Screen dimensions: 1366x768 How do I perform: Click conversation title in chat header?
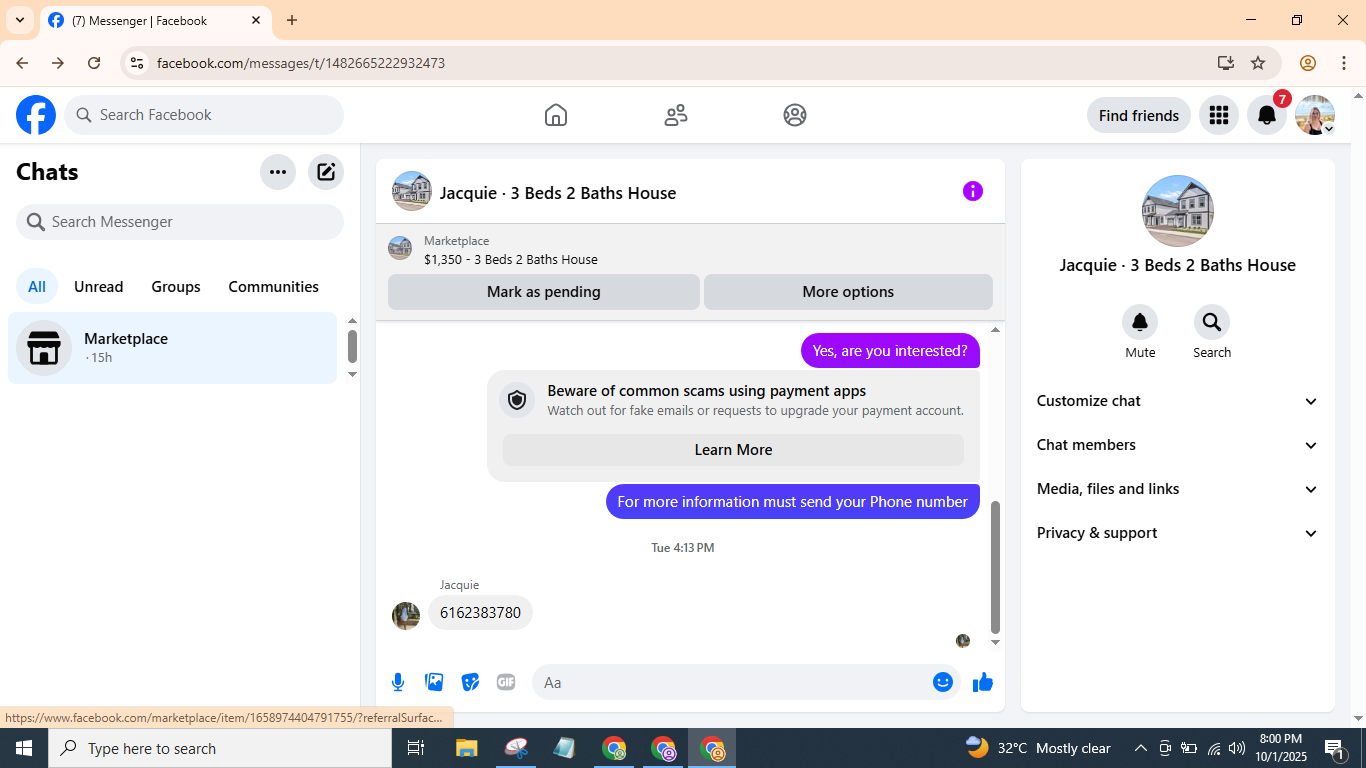pyautogui.click(x=558, y=193)
